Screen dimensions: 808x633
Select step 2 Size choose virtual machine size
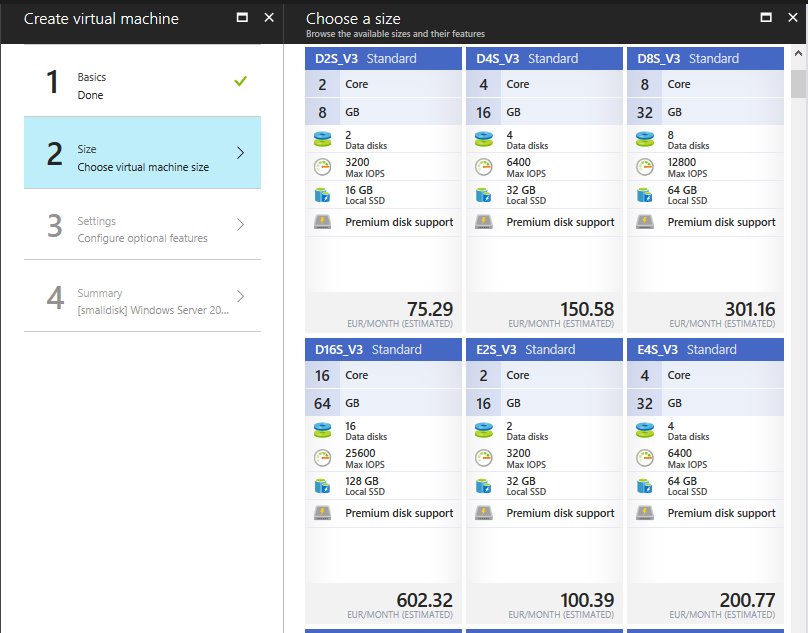coord(142,153)
